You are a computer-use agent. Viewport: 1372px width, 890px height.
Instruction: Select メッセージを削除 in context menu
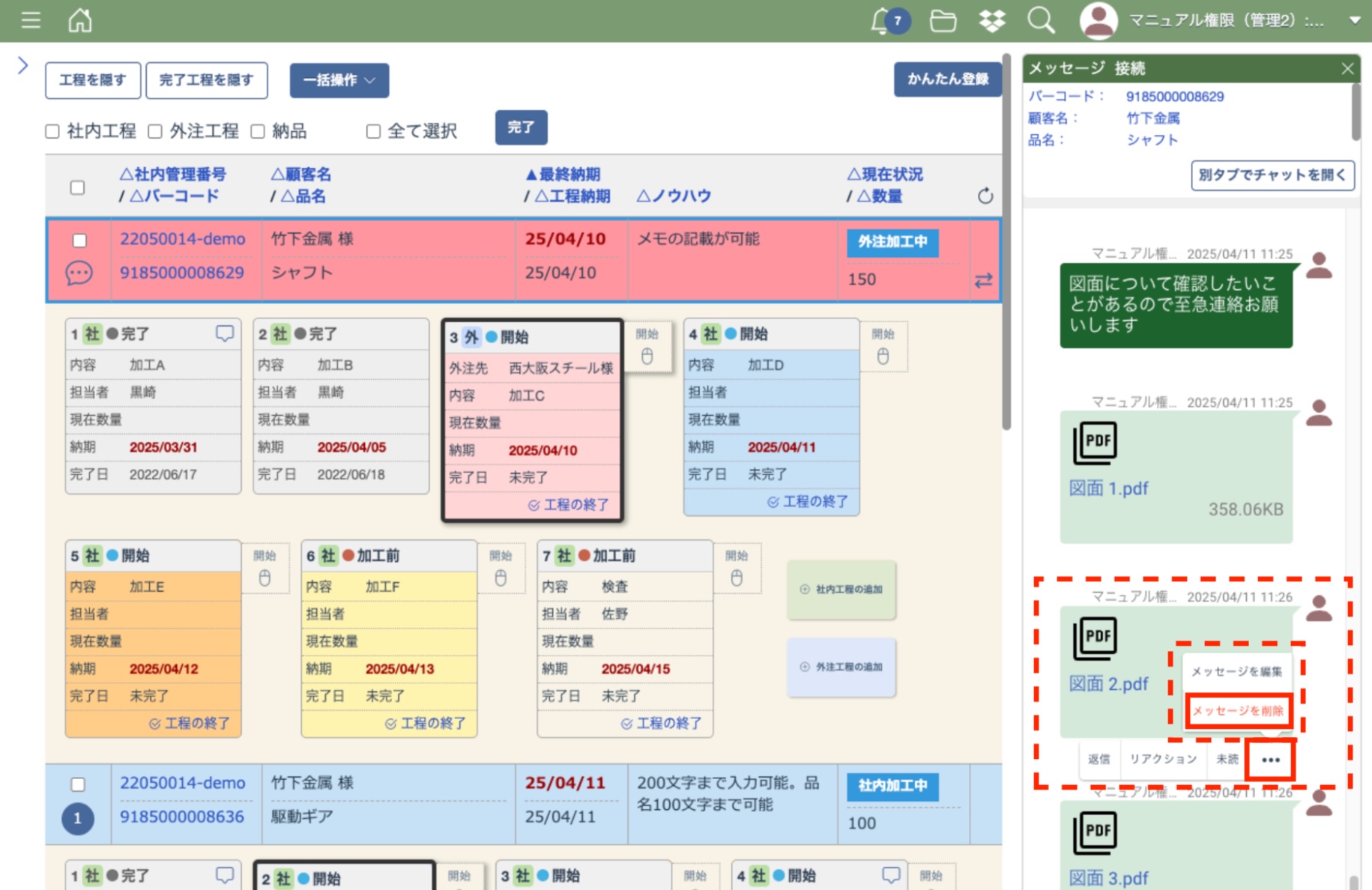[1237, 711]
